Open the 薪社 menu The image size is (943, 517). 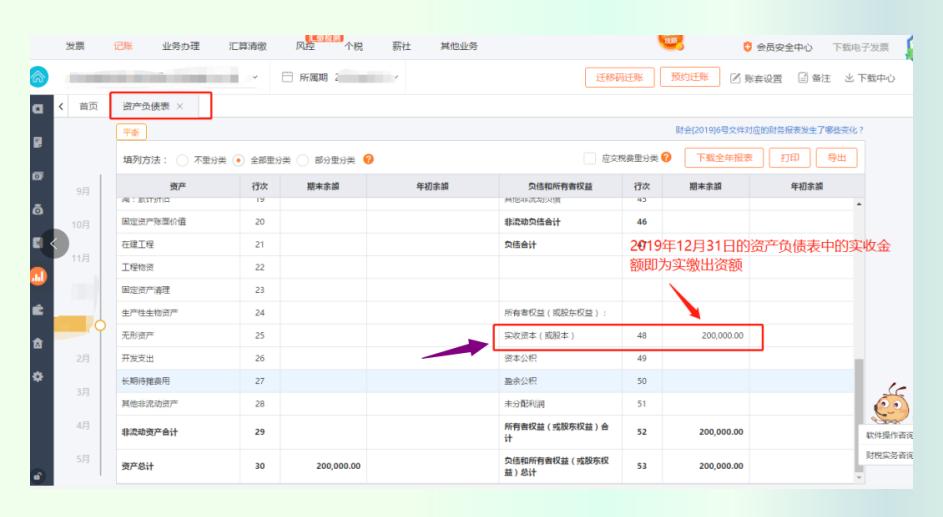tap(401, 46)
